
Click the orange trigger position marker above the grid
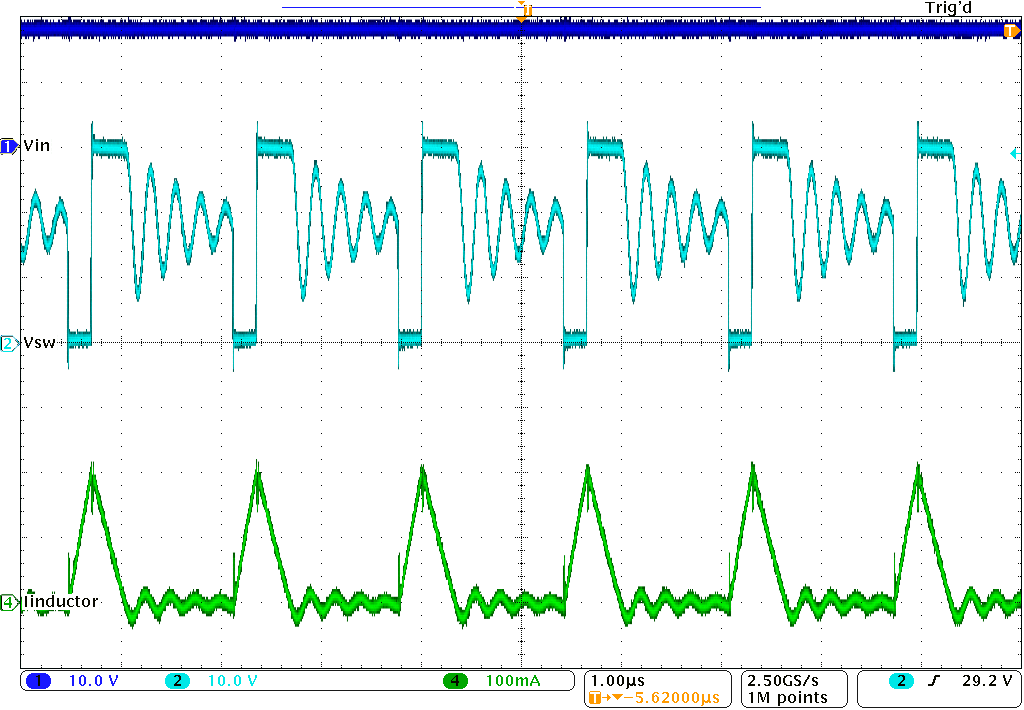click(x=523, y=15)
